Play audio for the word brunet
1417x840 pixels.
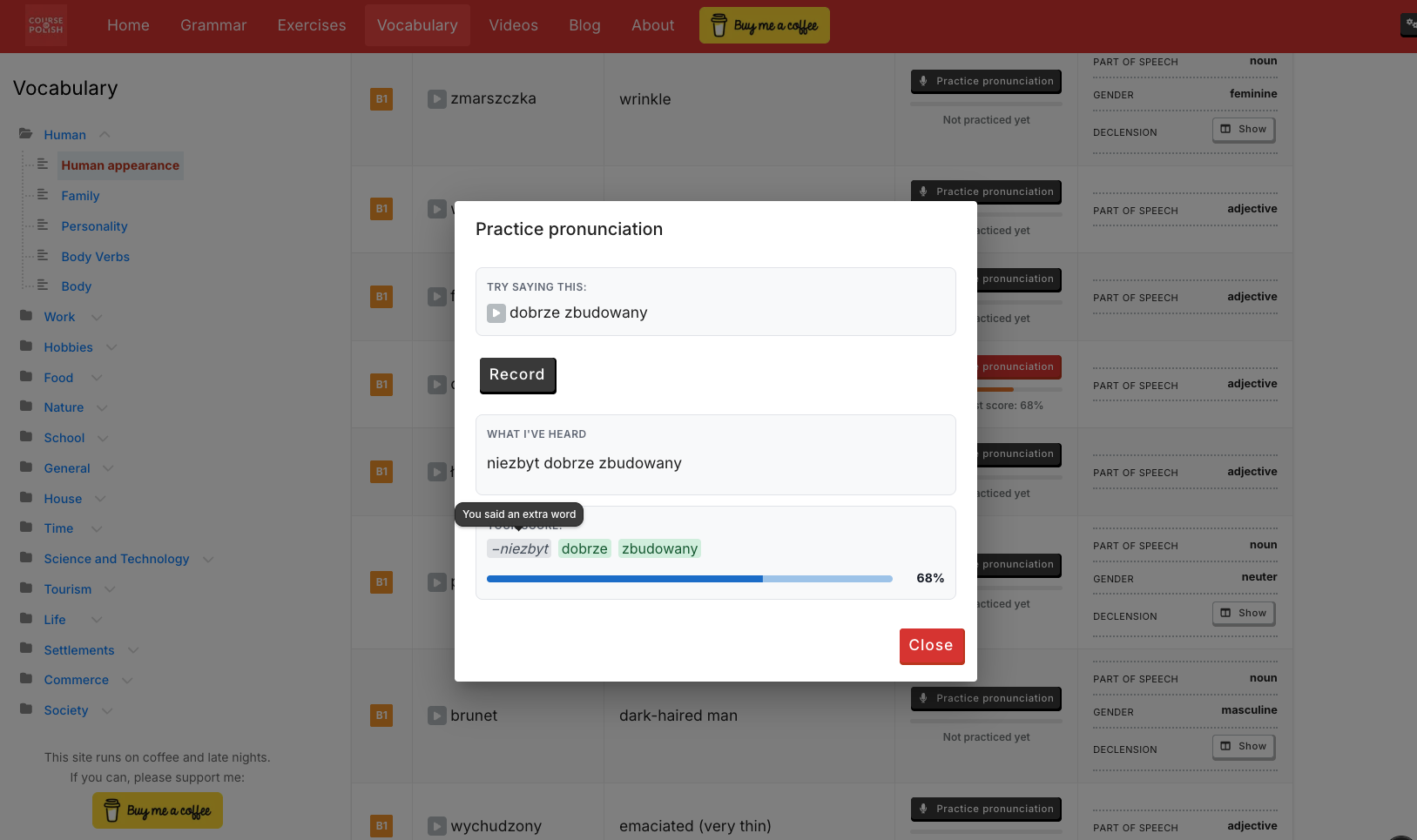(x=437, y=716)
